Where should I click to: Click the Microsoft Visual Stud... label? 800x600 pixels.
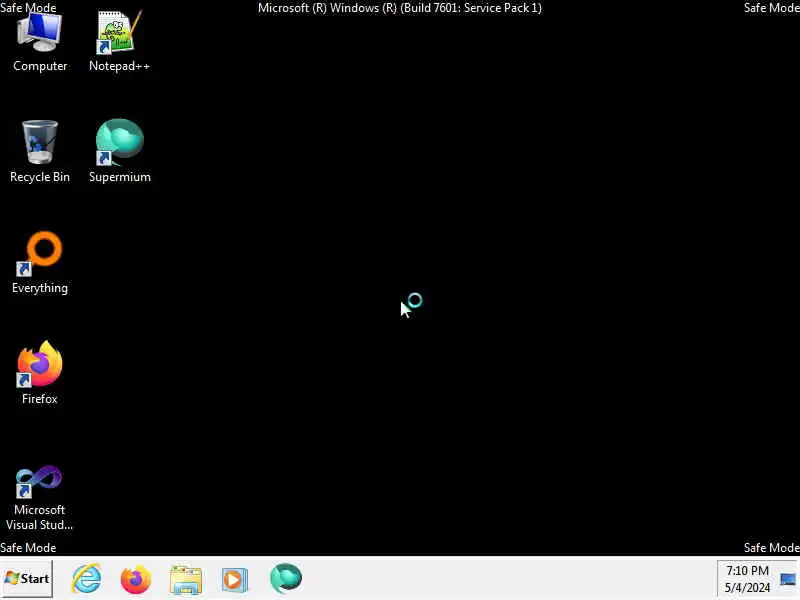39,517
